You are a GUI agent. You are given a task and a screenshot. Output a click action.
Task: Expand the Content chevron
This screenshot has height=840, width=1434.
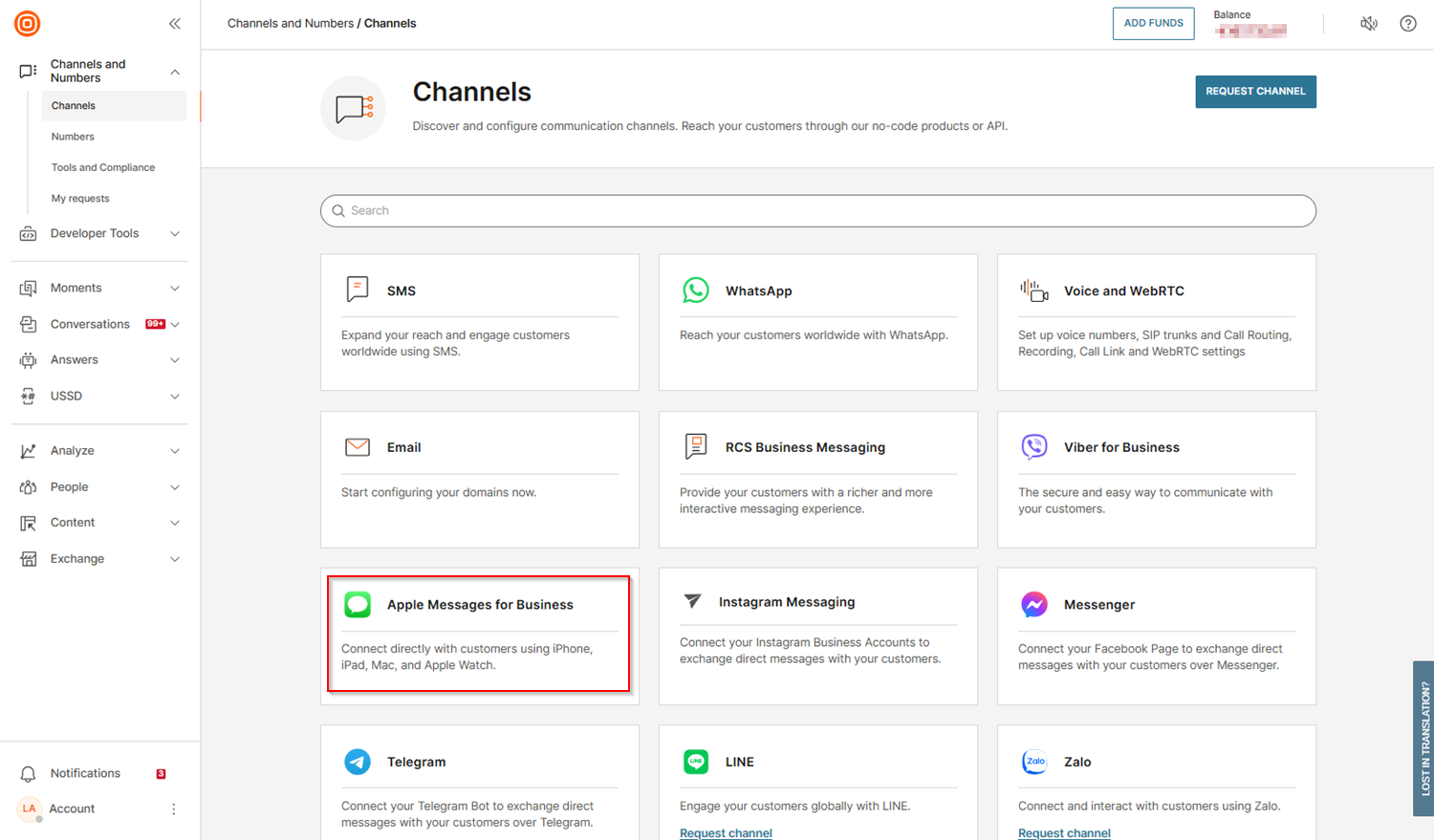coord(175,523)
